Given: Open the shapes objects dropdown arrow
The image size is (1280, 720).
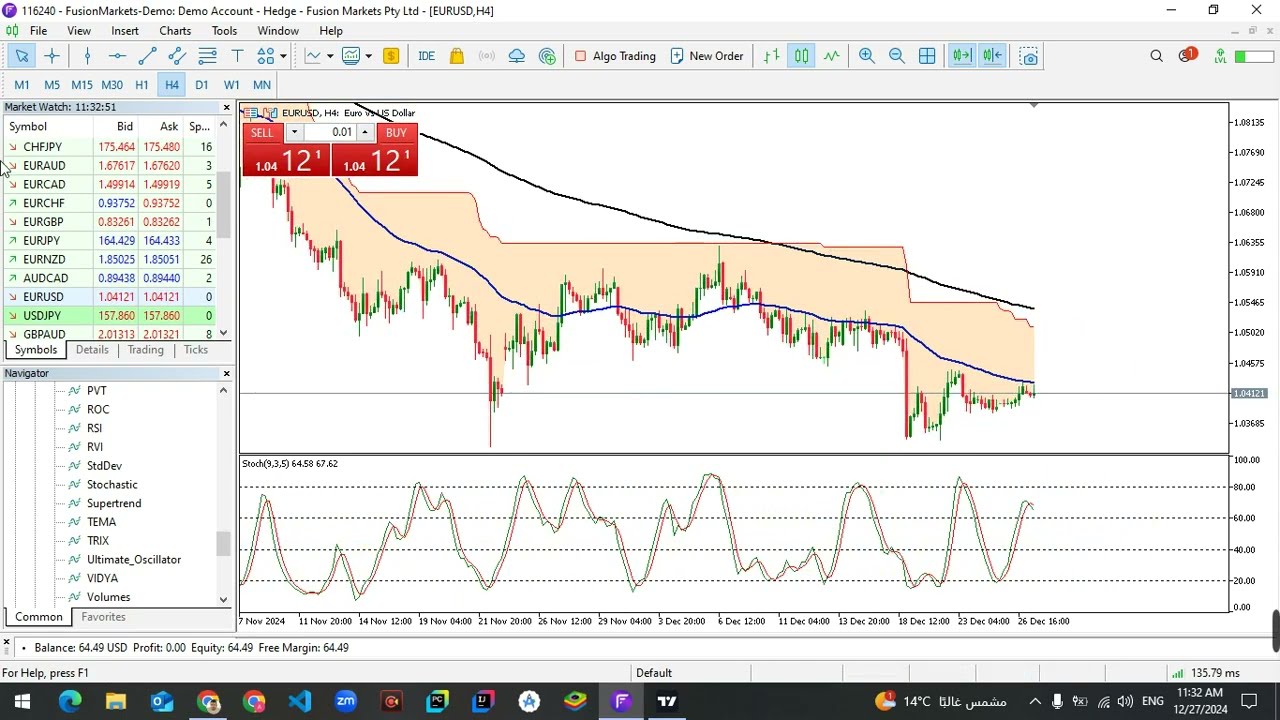Looking at the screenshot, I should coord(283,56).
